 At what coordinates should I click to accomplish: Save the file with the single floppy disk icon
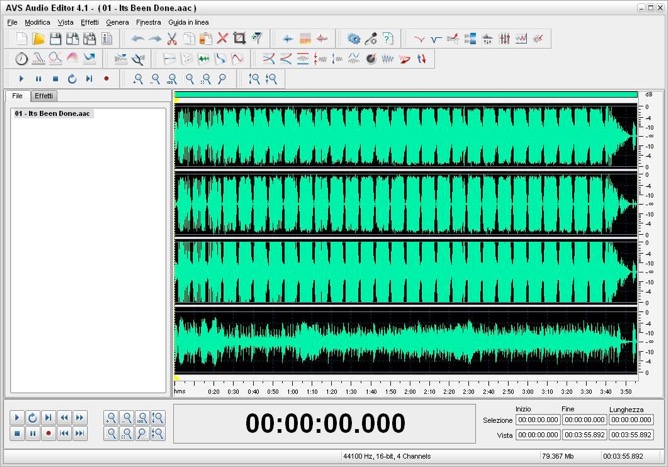(x=55, y=39)
